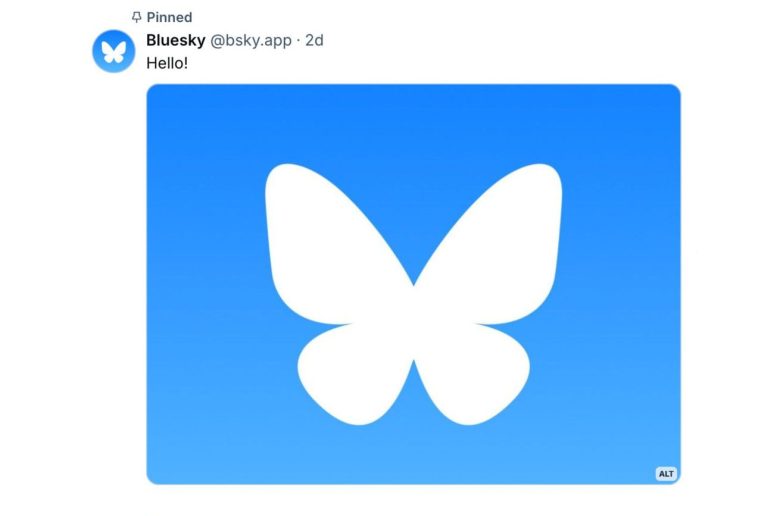Image resolution: width=780 pixels, height=516 pixels.
Task: Open the Bluesky profile avatar
Action: click(x=113, y=51)
